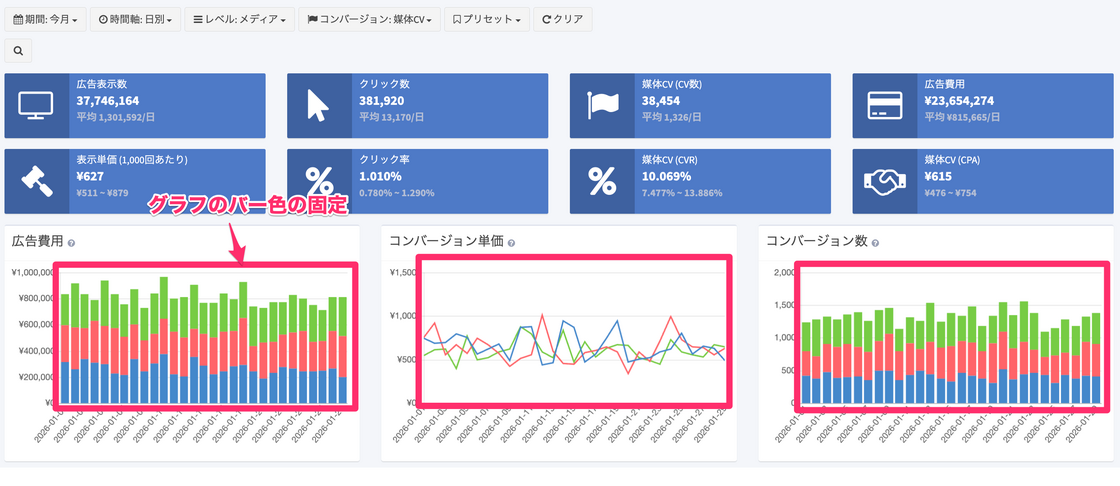
Task: Click the percent icon for クリック率
Action: click(318, 182)
